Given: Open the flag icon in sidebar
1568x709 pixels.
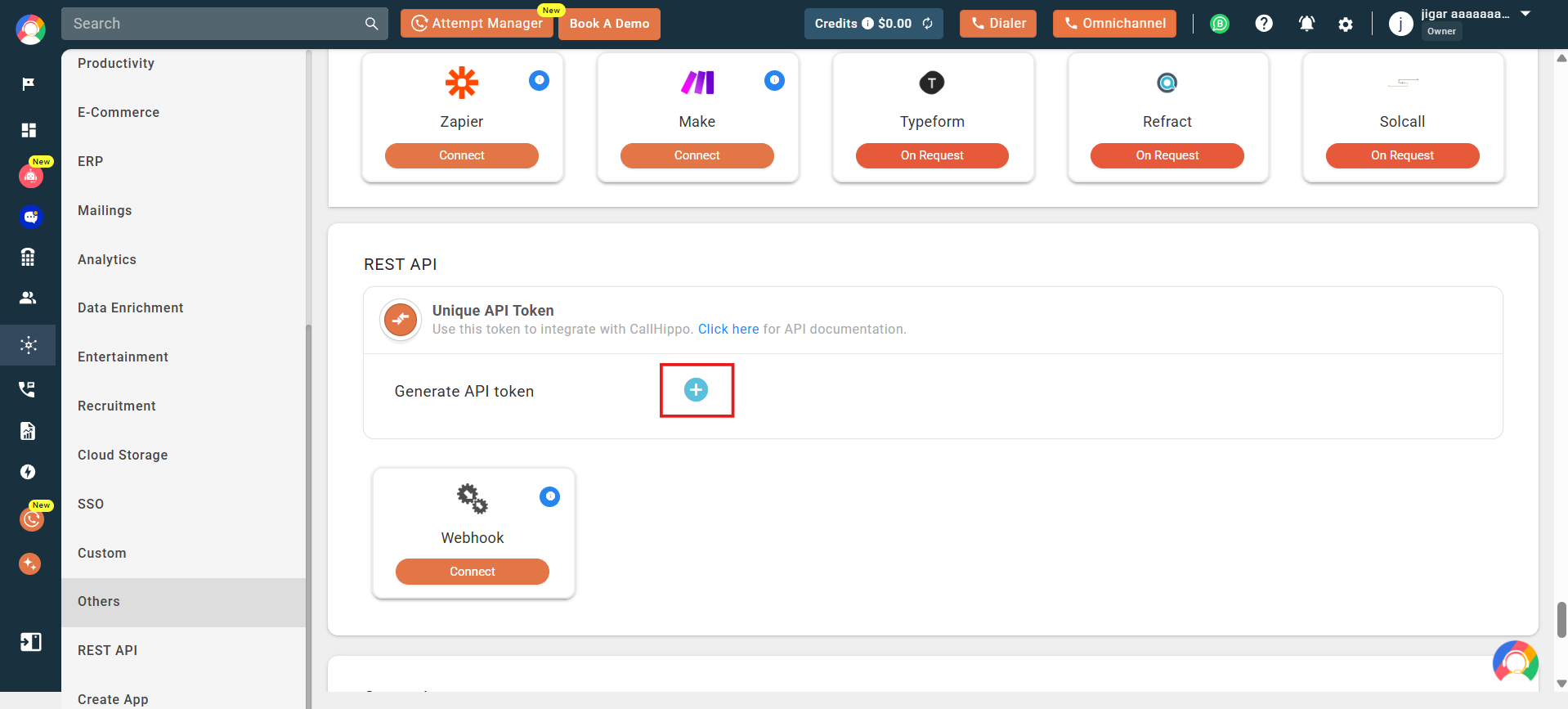Looking at the screenshot, I should pos(29,83).
